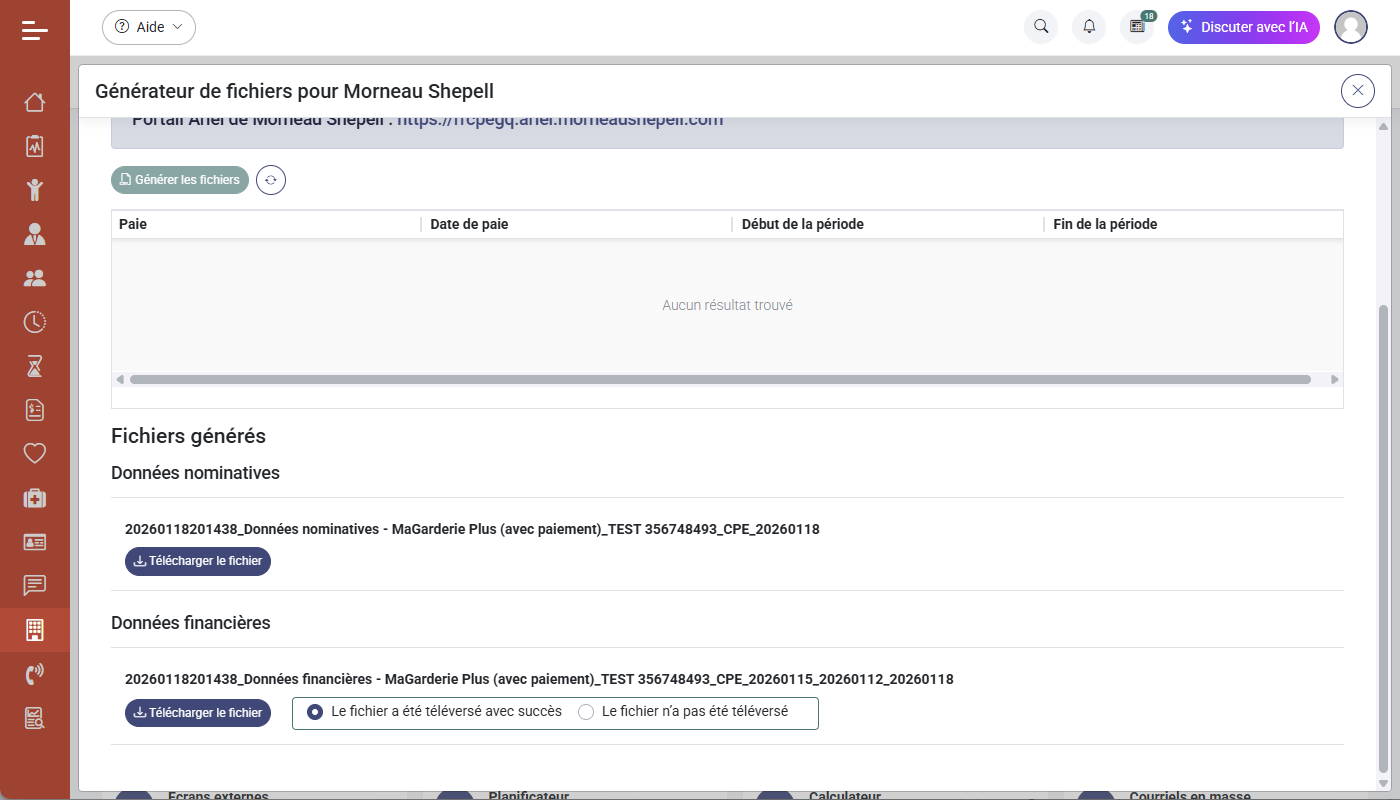Open the phone contacts sidebar icon
This screenshot has height=800, width=1400.
point(34,673)
